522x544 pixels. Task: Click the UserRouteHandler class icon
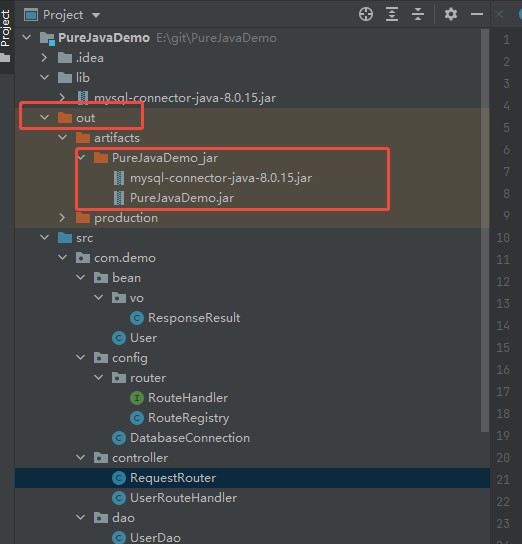(119, 498)
